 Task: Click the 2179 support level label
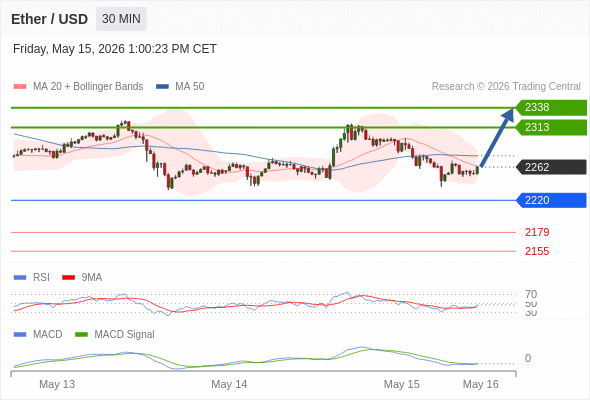(x=537, y=232)
